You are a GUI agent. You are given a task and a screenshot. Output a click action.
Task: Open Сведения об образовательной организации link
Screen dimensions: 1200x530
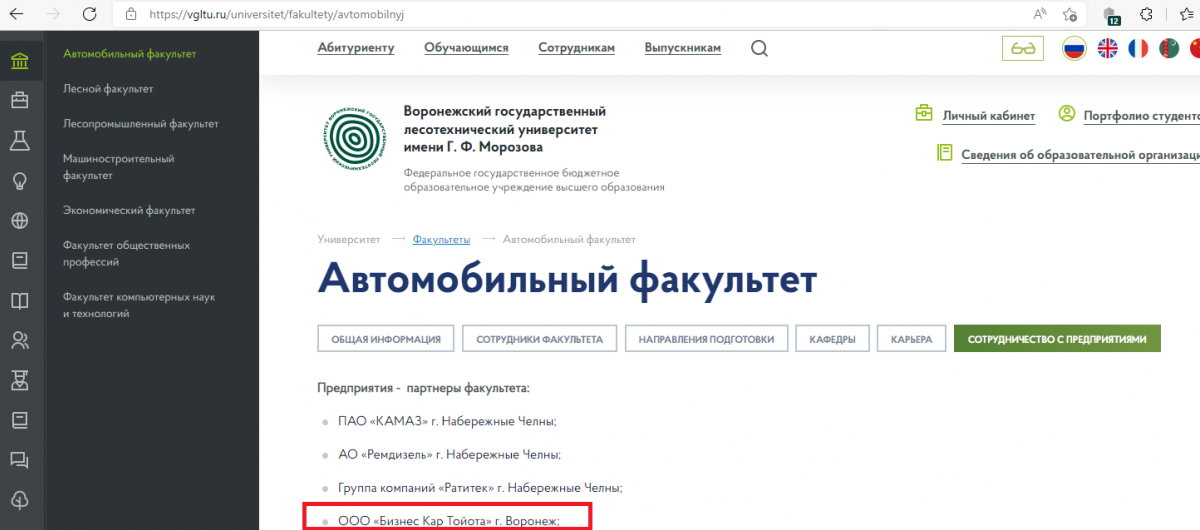tap(1080, 155)
